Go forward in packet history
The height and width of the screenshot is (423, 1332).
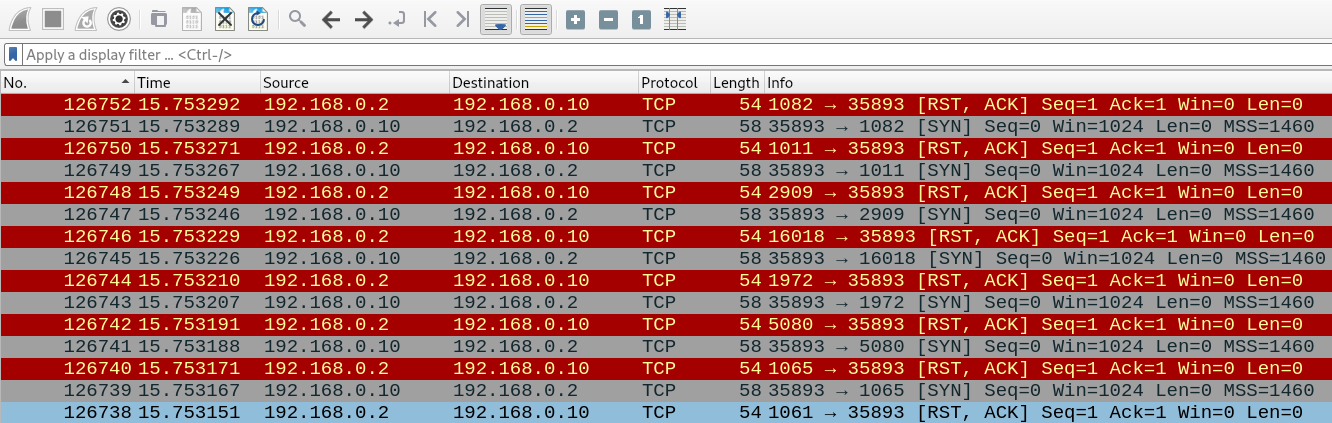pos(364,19)
